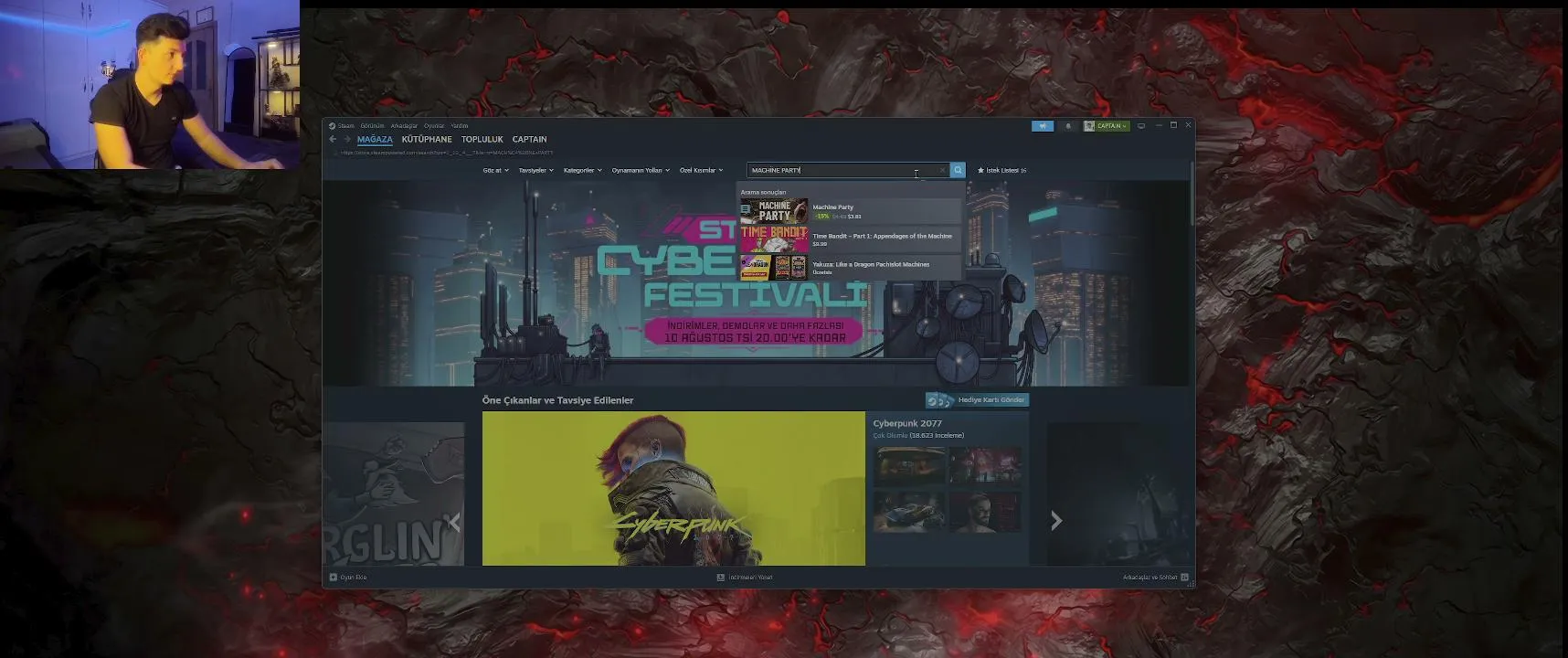Switch to the MAĞAZA tab
The width and height of the screenshot is (1568, 658).
tap(375, 139)
